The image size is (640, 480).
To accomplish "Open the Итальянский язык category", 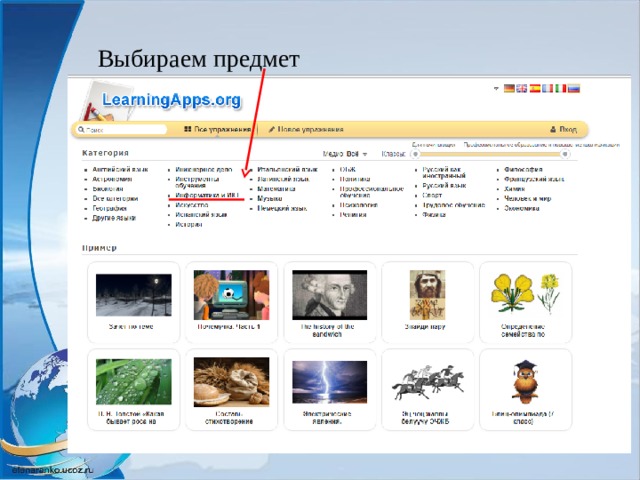I will (287, 169).
